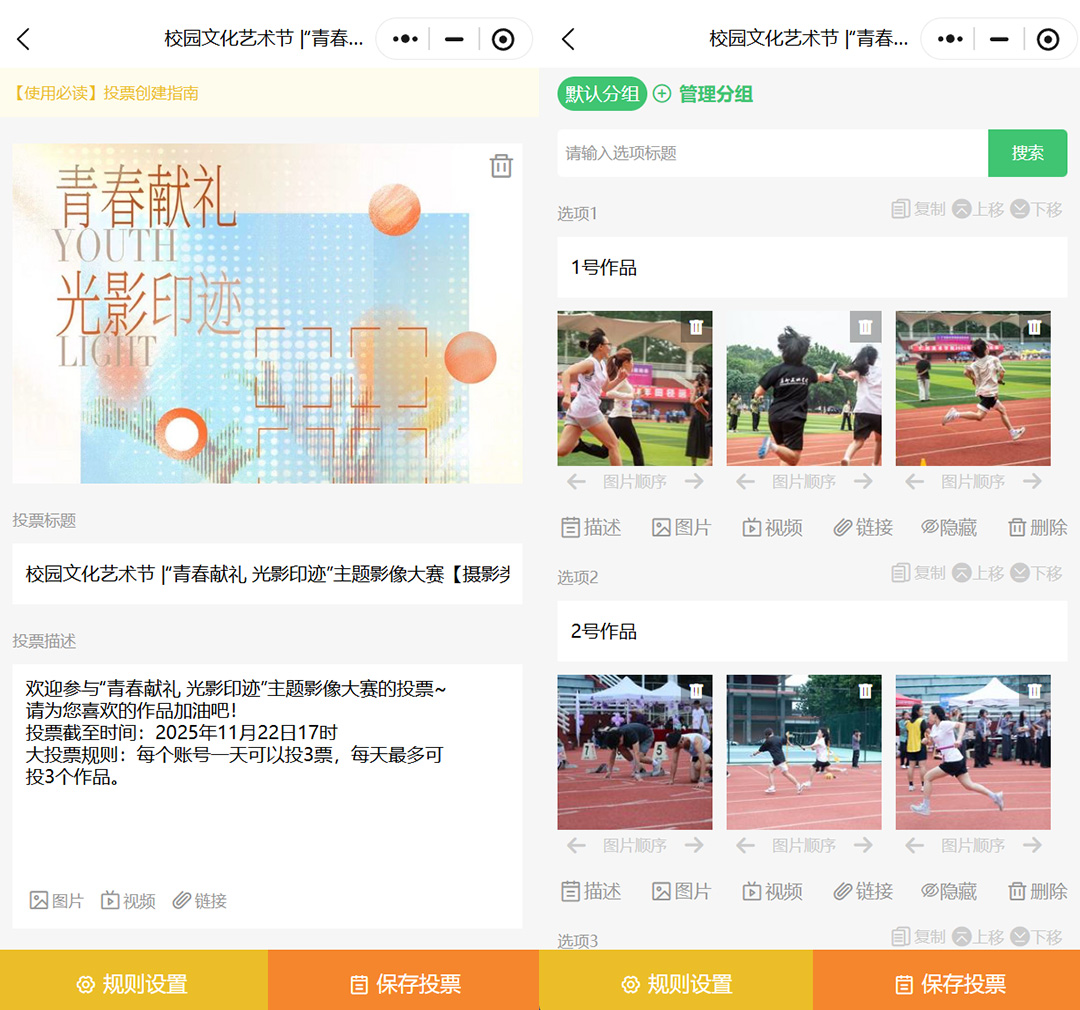
Task: Go back in right panel
Action: (x=568, y=39)
